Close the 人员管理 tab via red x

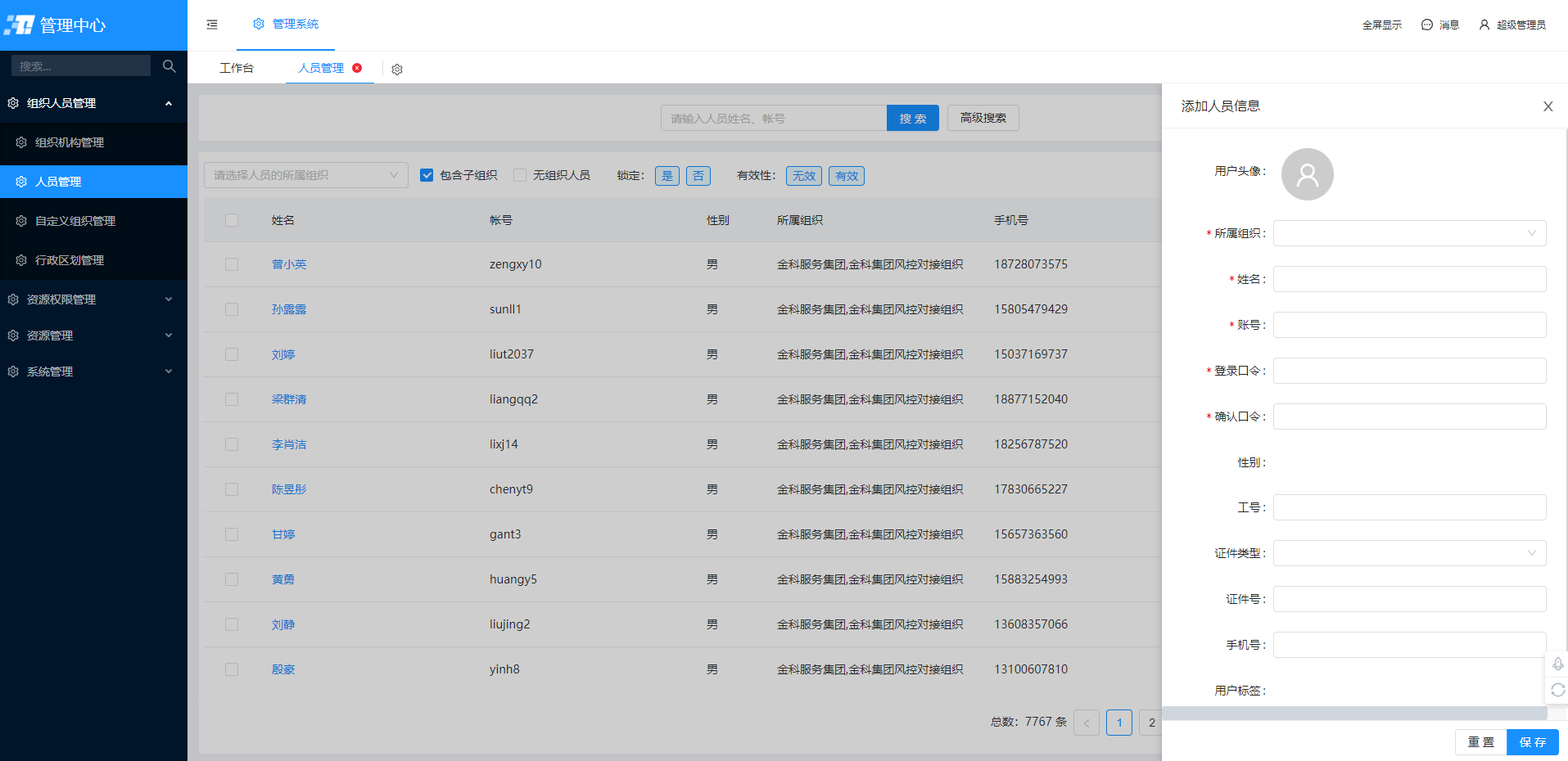[357, 68]
